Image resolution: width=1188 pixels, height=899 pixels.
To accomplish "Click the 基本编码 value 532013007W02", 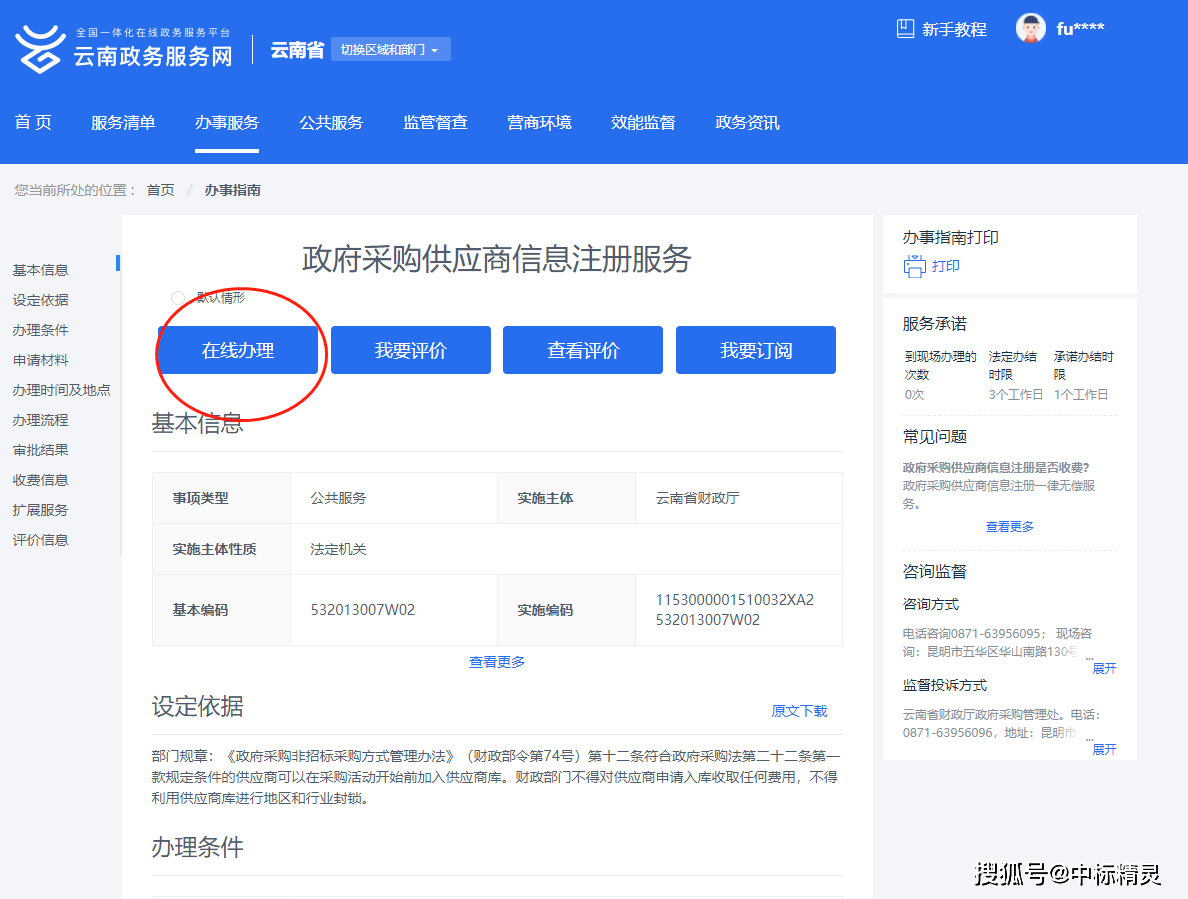I will 363,610.
